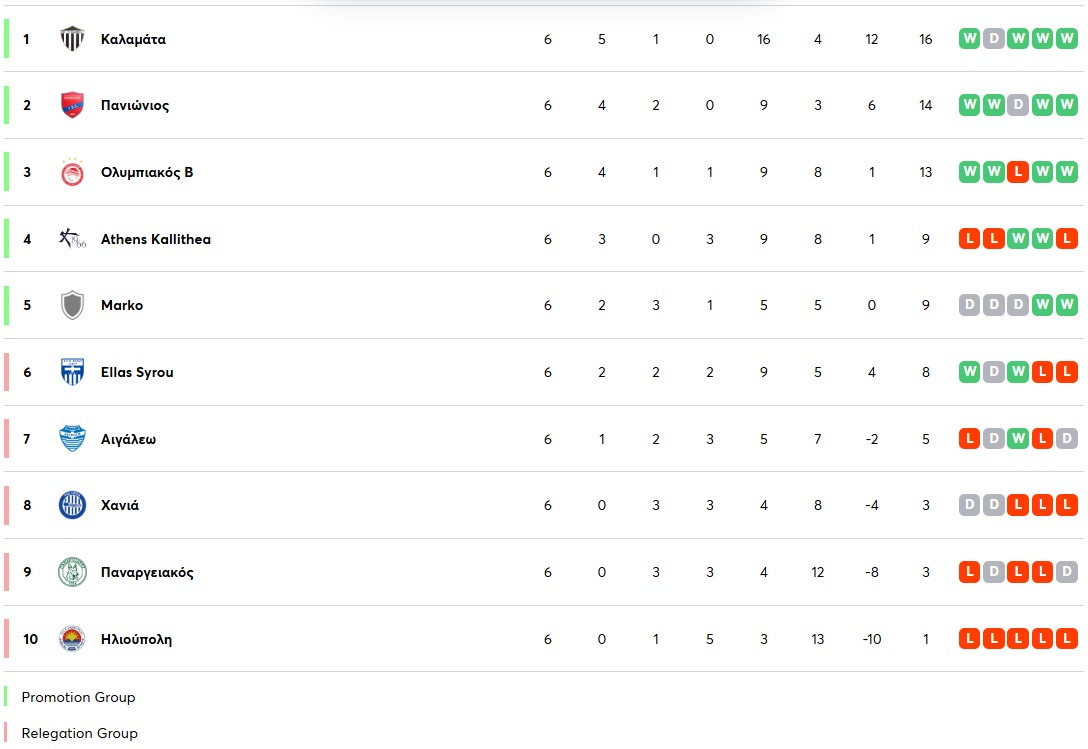Click the Πανιώνιος team logo

pos(72,105)
